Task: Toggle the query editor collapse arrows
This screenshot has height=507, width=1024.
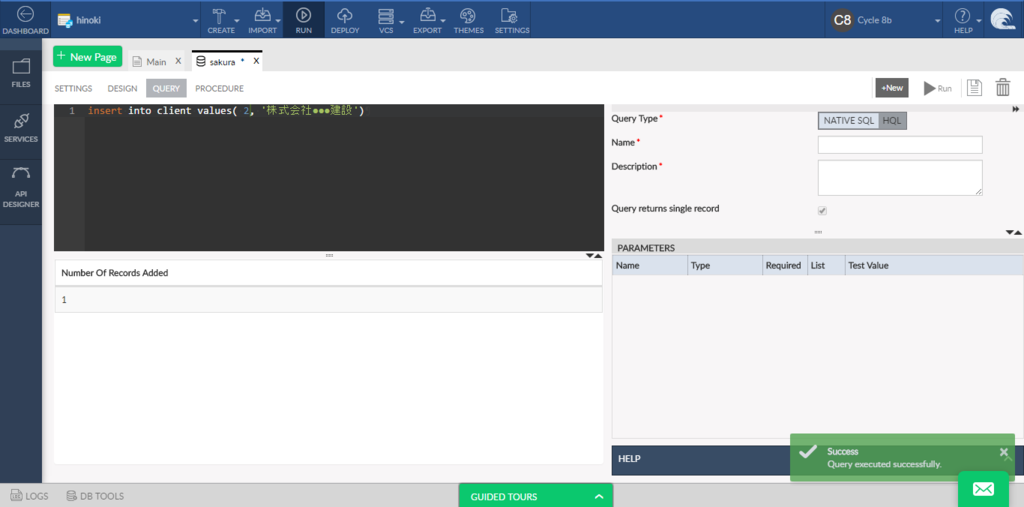Action: (x=594, y=255)
